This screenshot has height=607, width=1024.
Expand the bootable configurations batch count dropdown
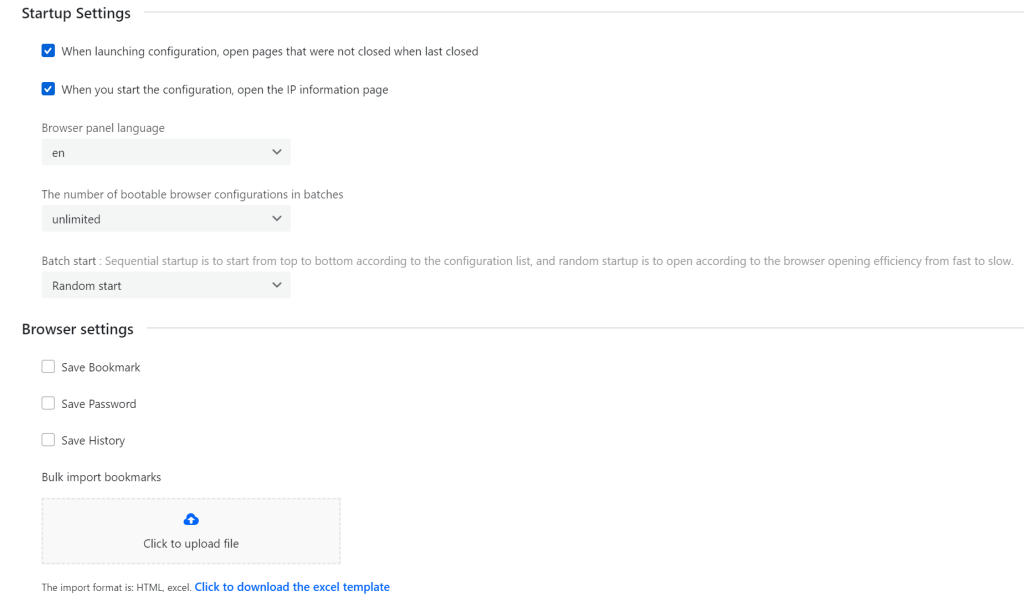(x=166, y=219)
